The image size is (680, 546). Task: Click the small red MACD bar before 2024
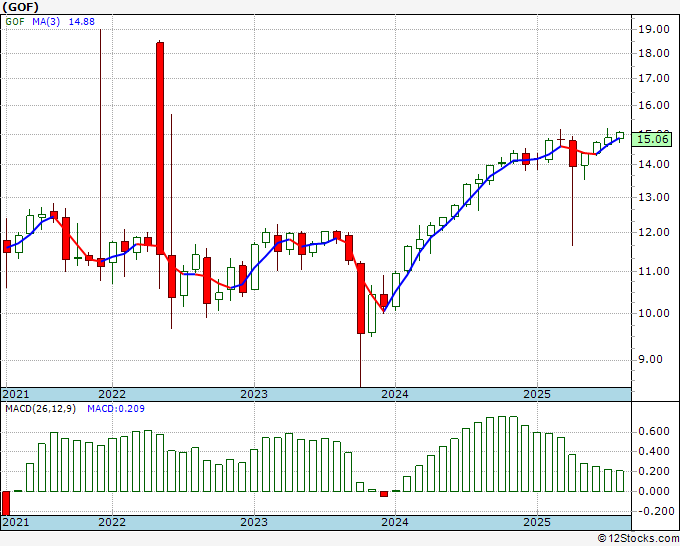[x=384, y=494]
